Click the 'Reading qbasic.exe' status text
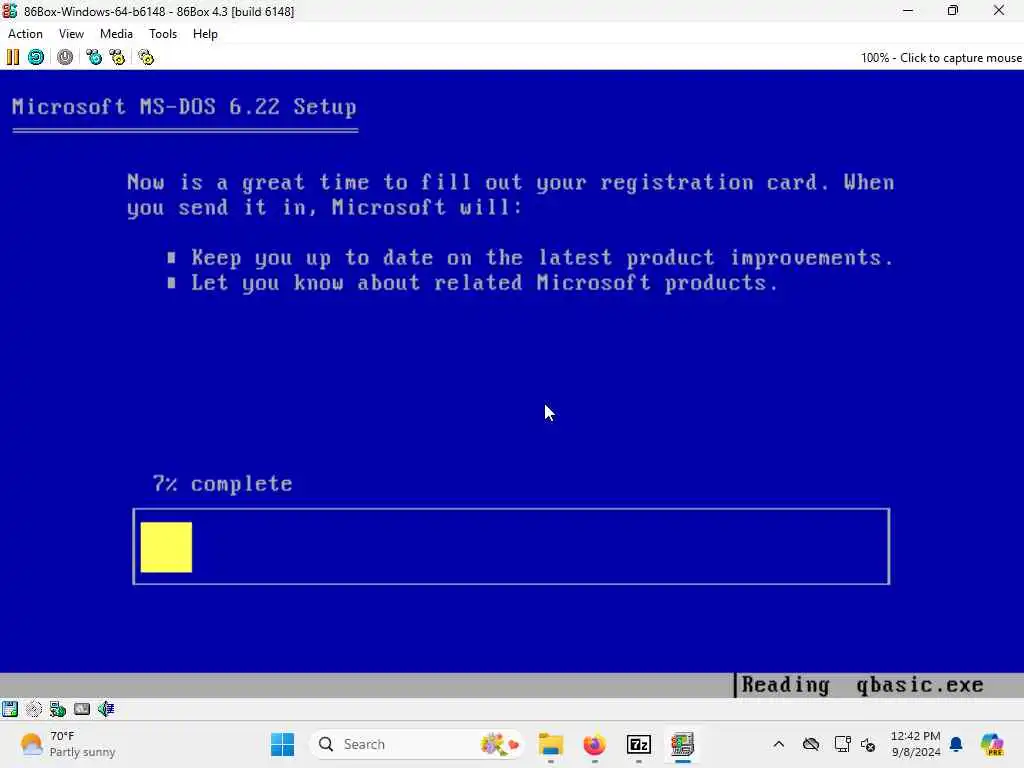Screen dimensions: 1024x768 (862, 685)
